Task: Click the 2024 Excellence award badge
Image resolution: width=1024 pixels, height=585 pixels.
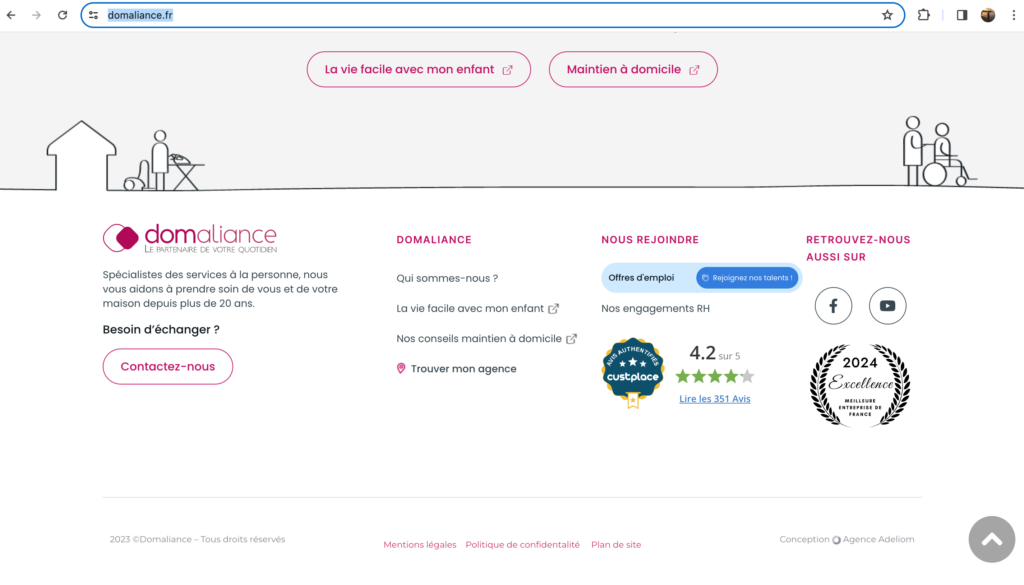Action: pos(860,385)
